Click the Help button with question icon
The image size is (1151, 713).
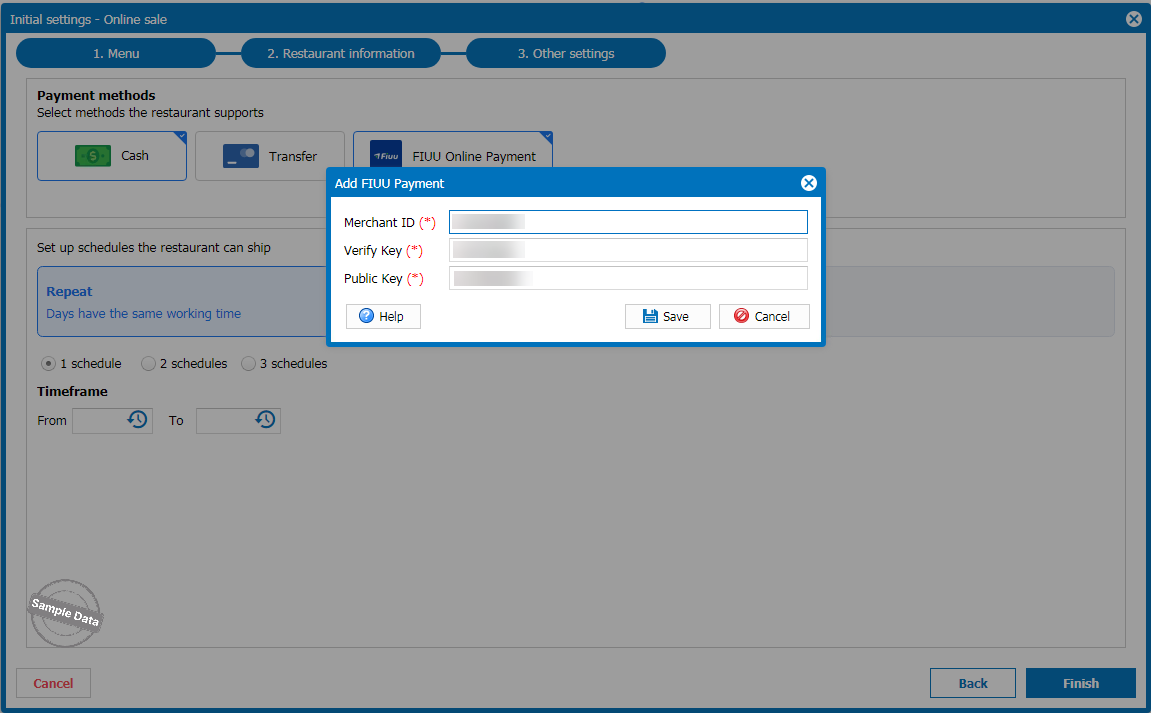click(x=383, y=316)
